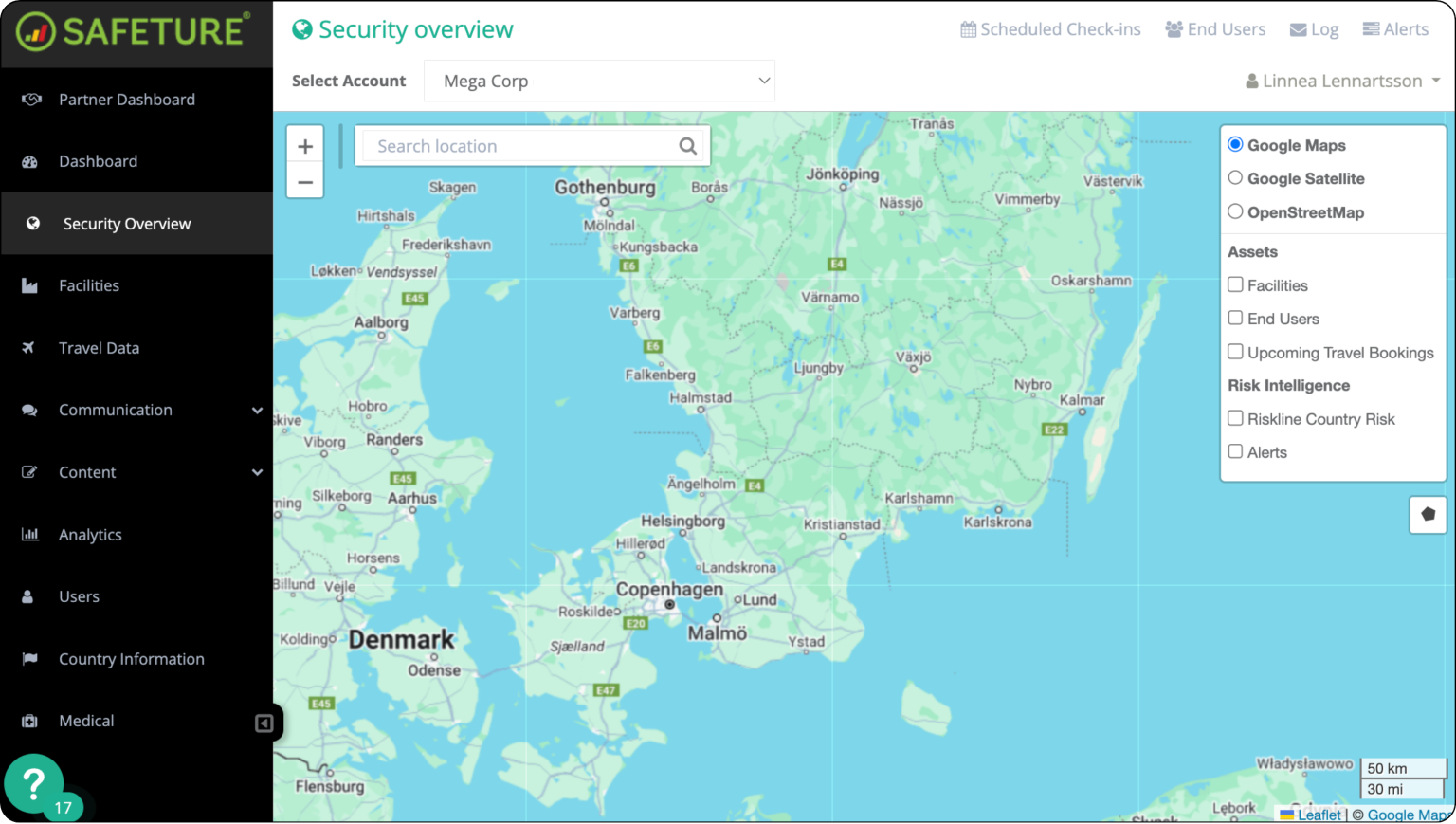Viewport: 1456px width, 824px height.
Task: Open Scheduled Check-ins calendar link
Action: click(x=1050, y=29)
